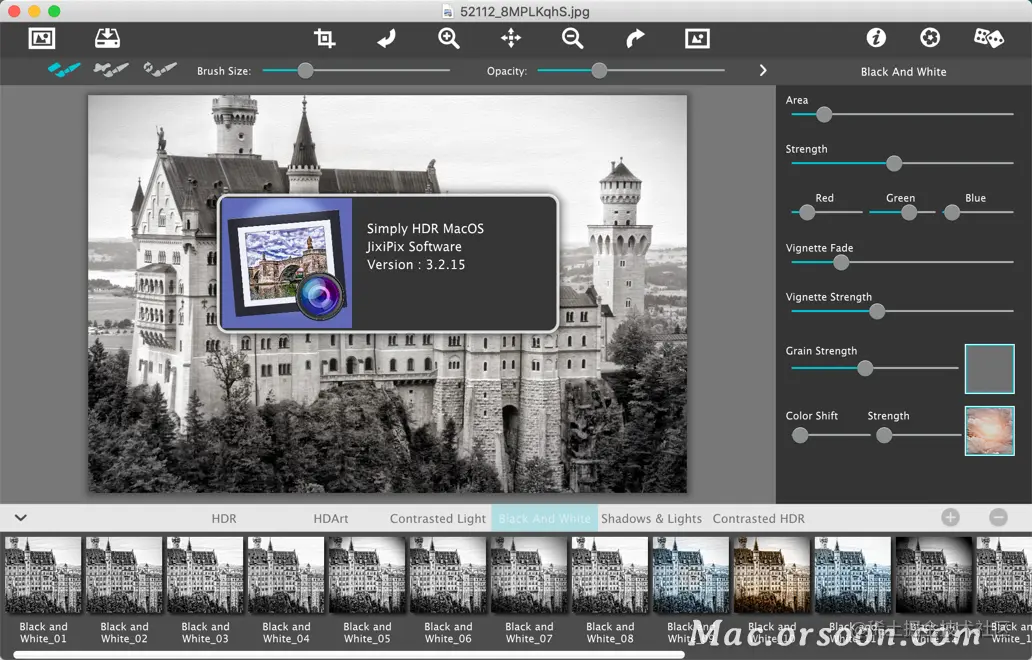Switch to the HDArt tab

pos(330,519)
